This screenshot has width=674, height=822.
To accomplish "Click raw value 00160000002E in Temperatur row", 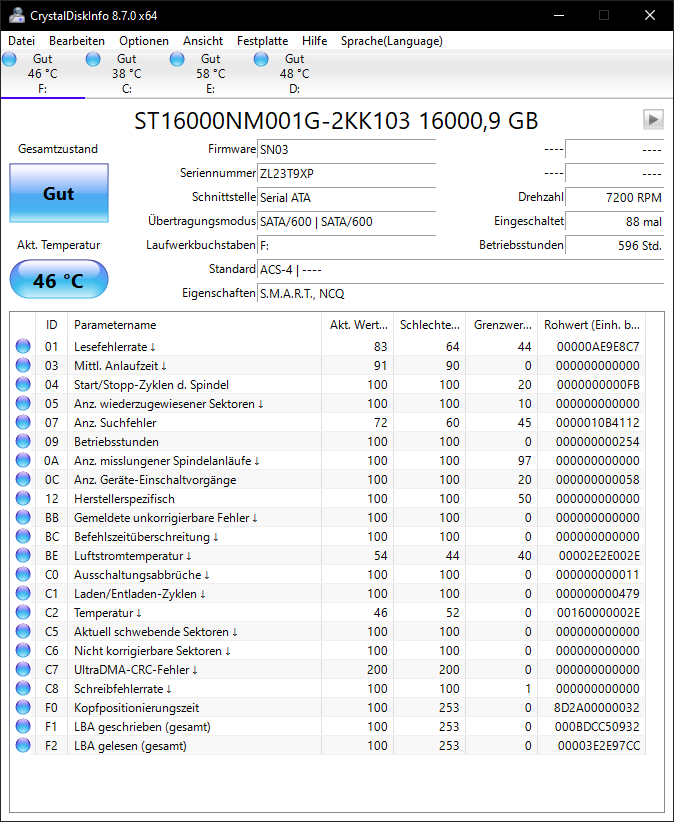I will pos(598,612).
